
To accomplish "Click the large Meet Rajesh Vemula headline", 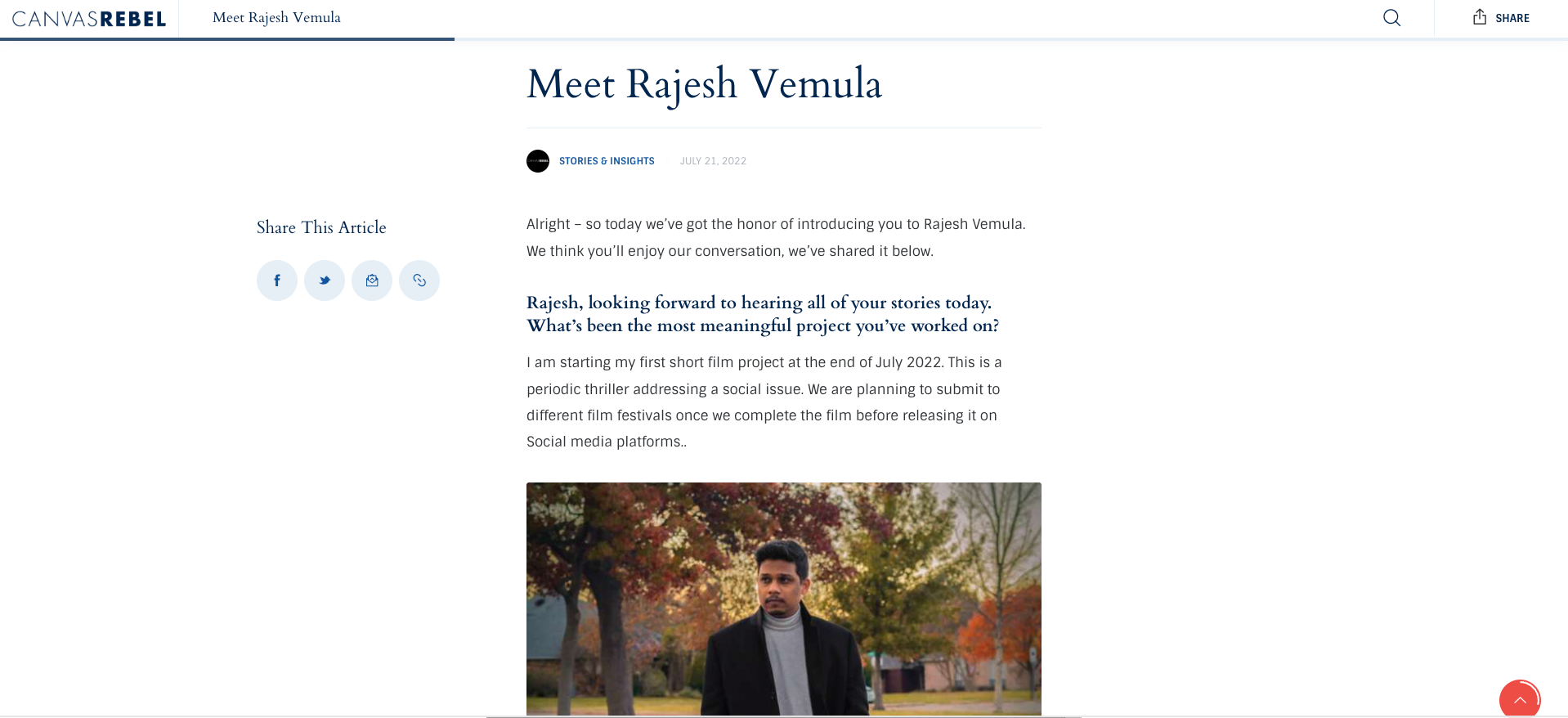I will click(704, 84).
